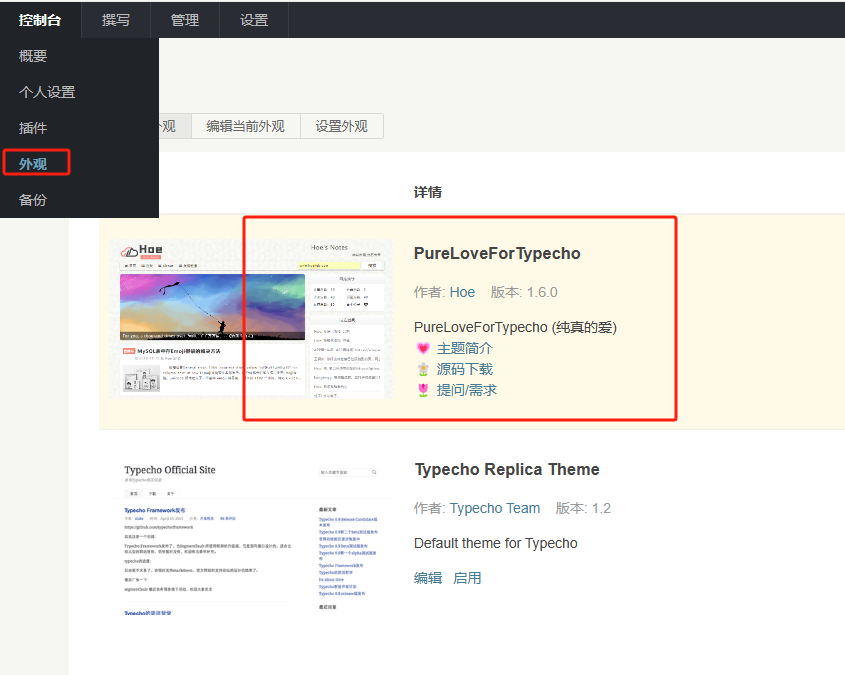Go to 个人设置 in the dropdown
The height and width of the screenshot is (675, 845).
47,92
